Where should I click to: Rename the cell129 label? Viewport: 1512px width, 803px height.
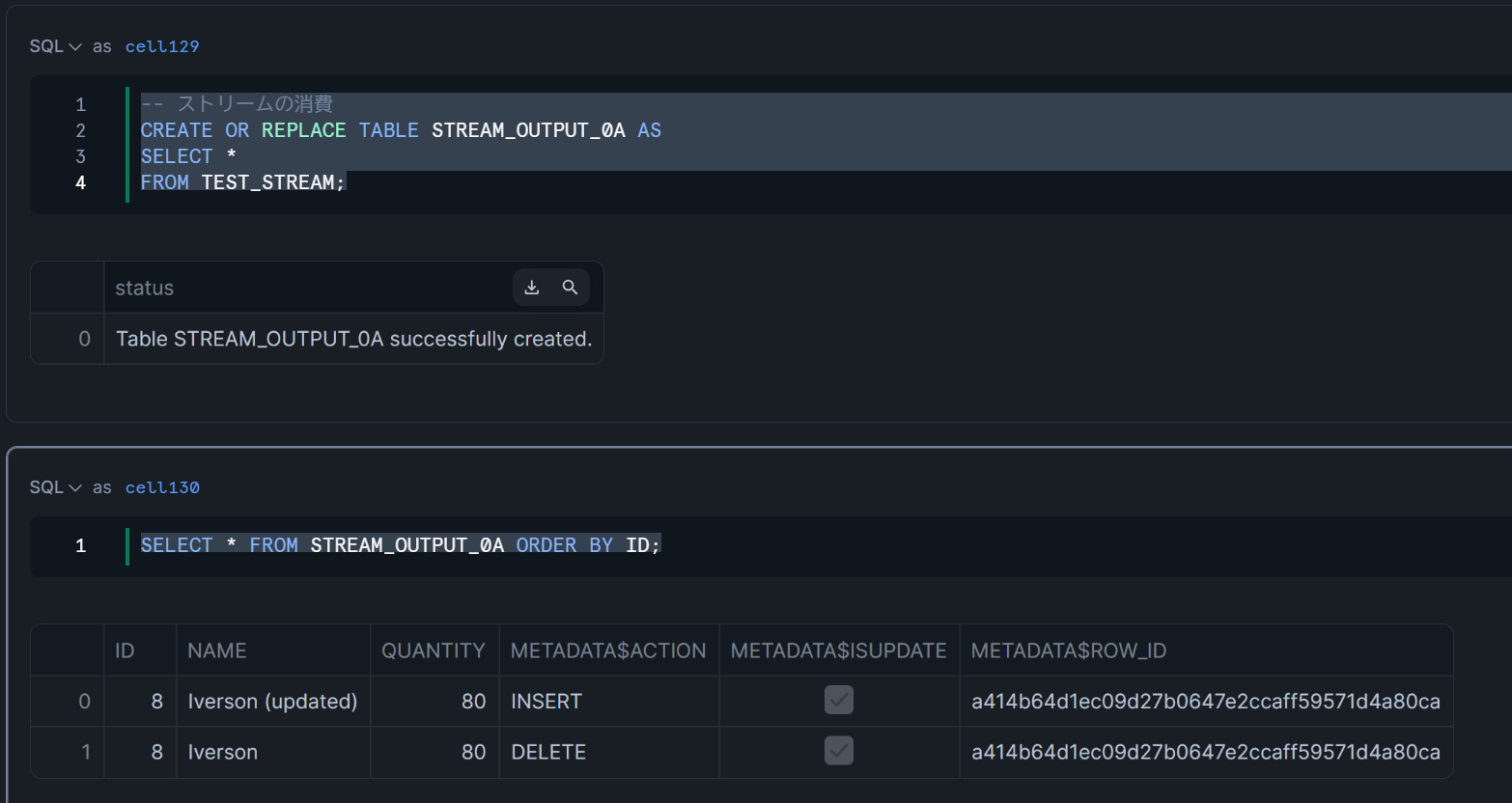[x=162, y=46]
